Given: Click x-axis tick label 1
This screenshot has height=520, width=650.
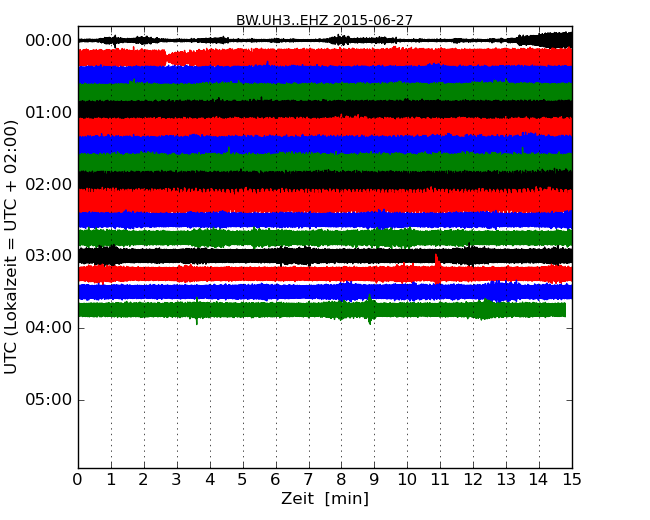Looking at the screenshot, I should tap(111, 480).
